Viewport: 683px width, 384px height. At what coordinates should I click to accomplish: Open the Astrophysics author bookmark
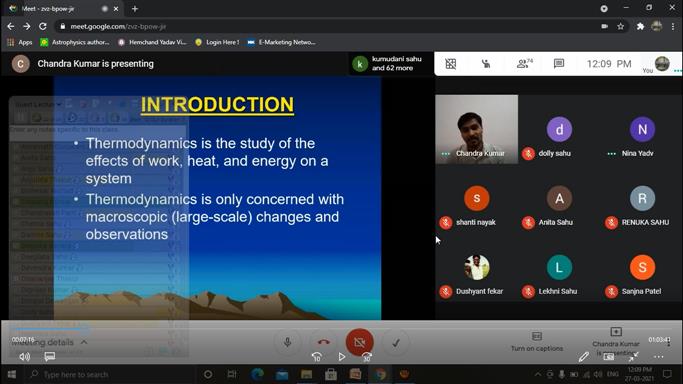[x=74, y=42]
